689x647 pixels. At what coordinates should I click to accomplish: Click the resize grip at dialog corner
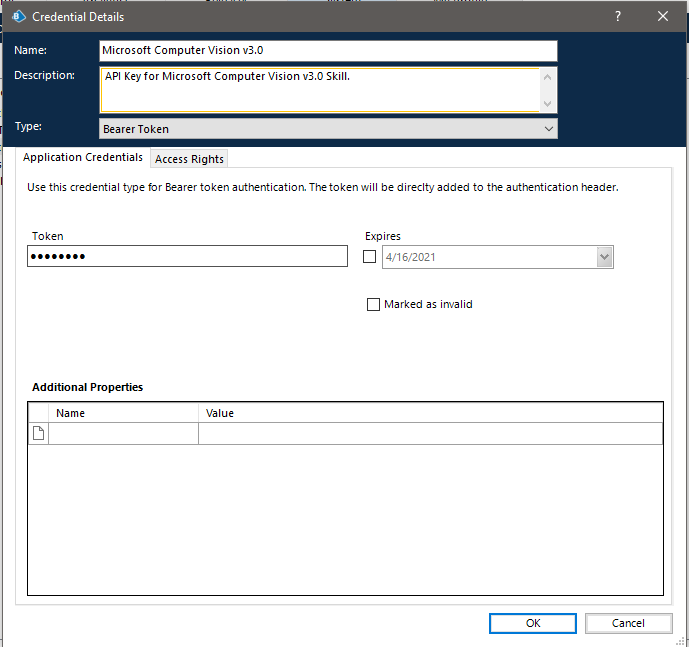click(680, 641)
